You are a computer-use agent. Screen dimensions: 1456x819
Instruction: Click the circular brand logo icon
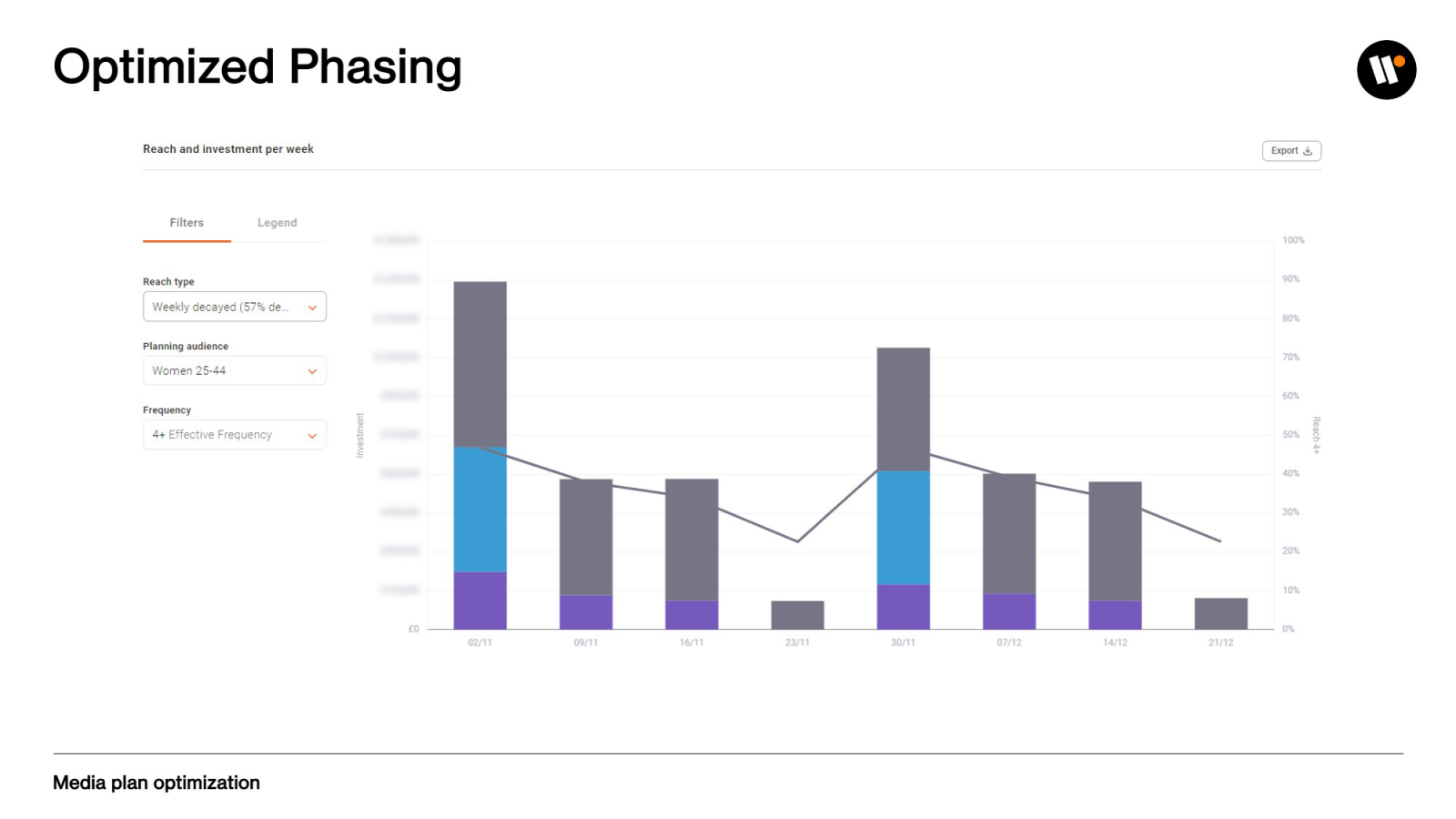click(1386, 70)
